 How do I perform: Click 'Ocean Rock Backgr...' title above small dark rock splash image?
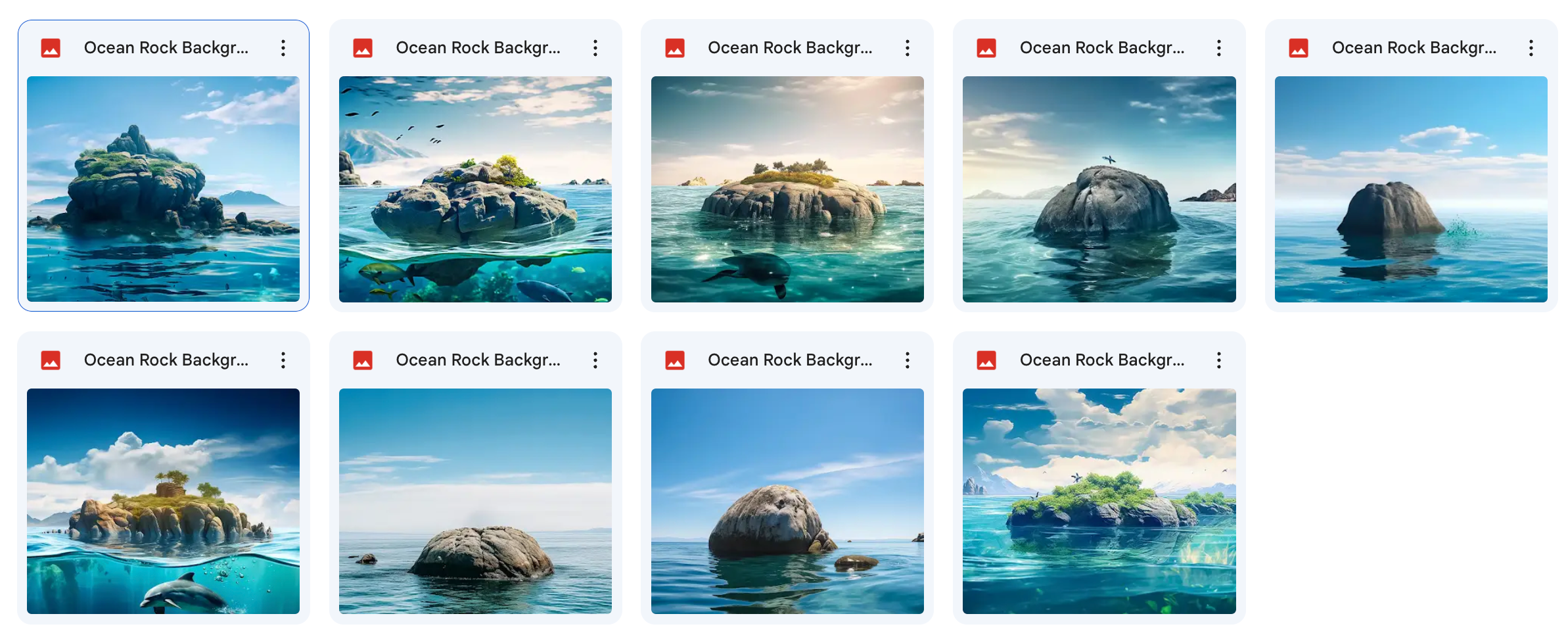click(x=1414, y=48)
